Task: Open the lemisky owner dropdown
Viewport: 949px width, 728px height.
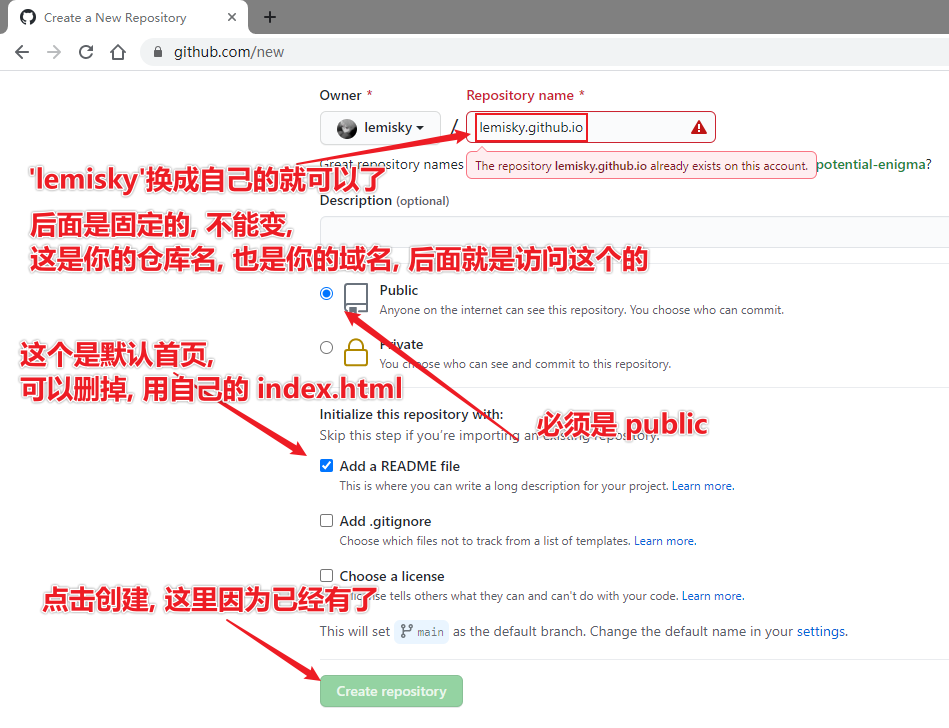Action: pos(380,128)
